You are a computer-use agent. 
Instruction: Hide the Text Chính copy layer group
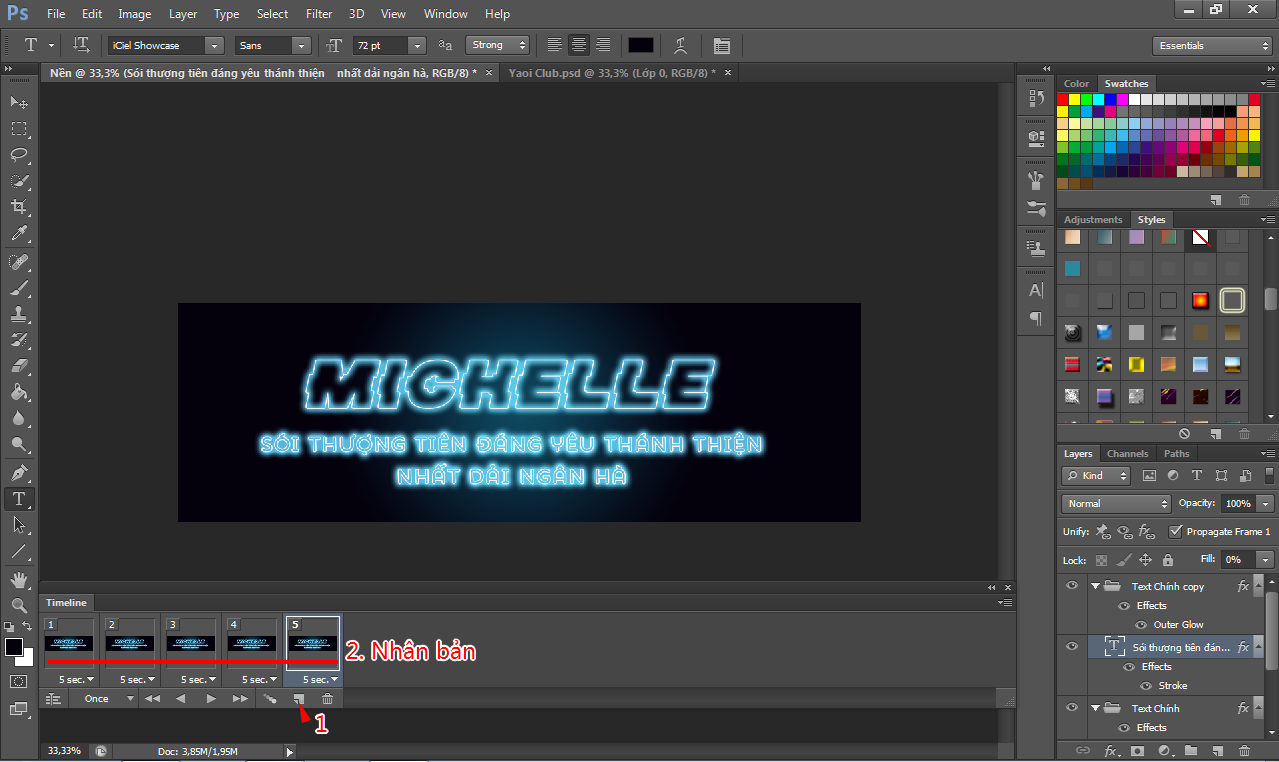pos(1072,586)
